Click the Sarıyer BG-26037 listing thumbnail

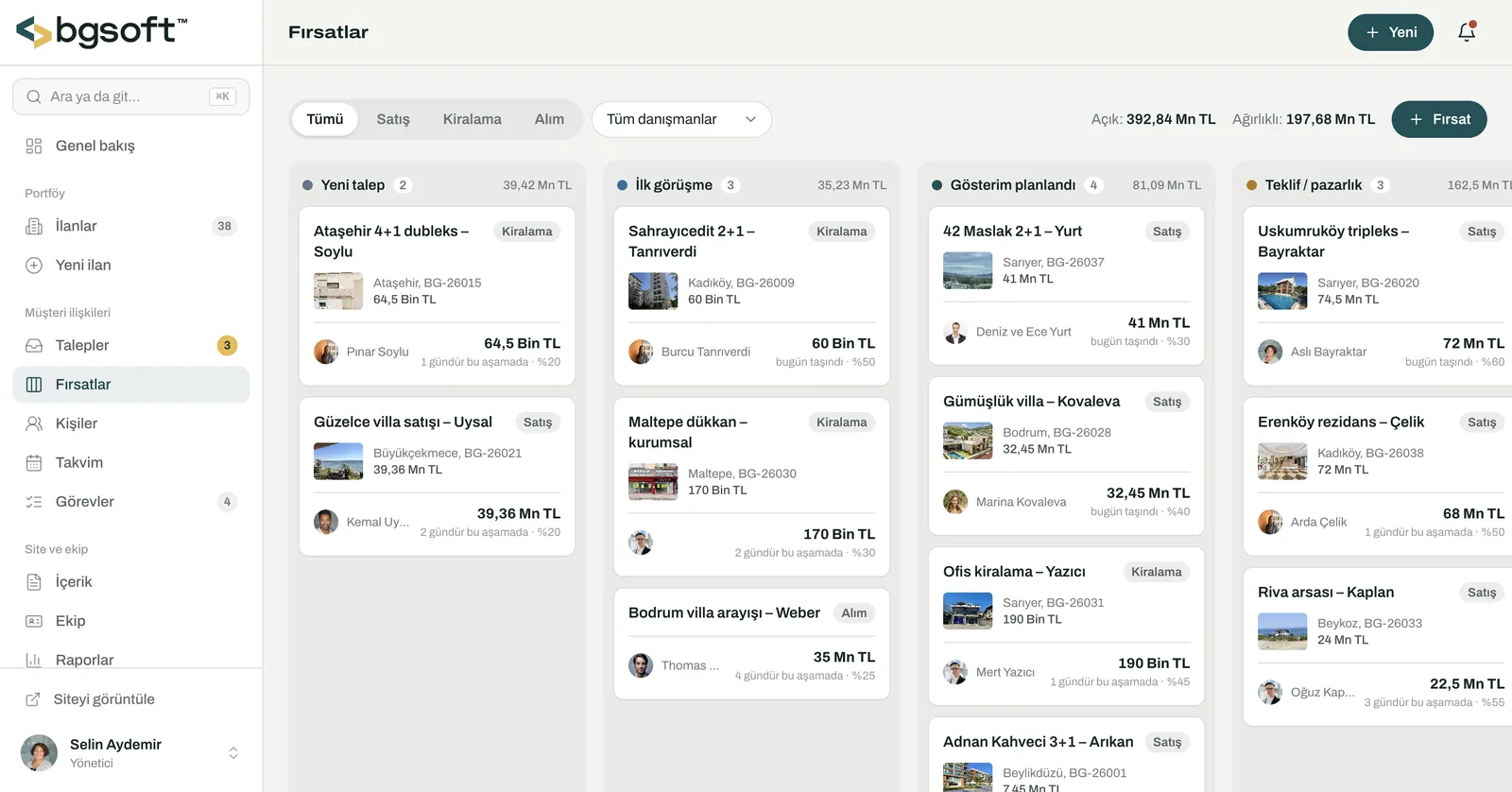(968, 270)
